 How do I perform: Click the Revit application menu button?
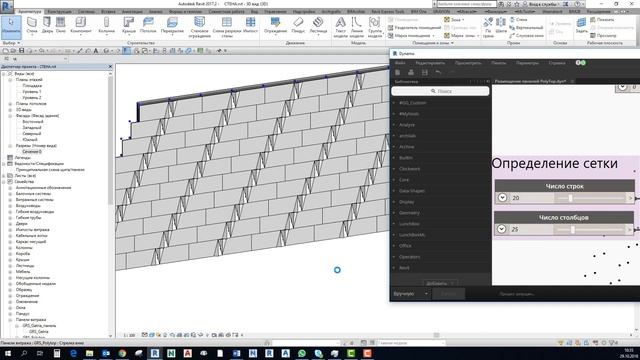7,6
